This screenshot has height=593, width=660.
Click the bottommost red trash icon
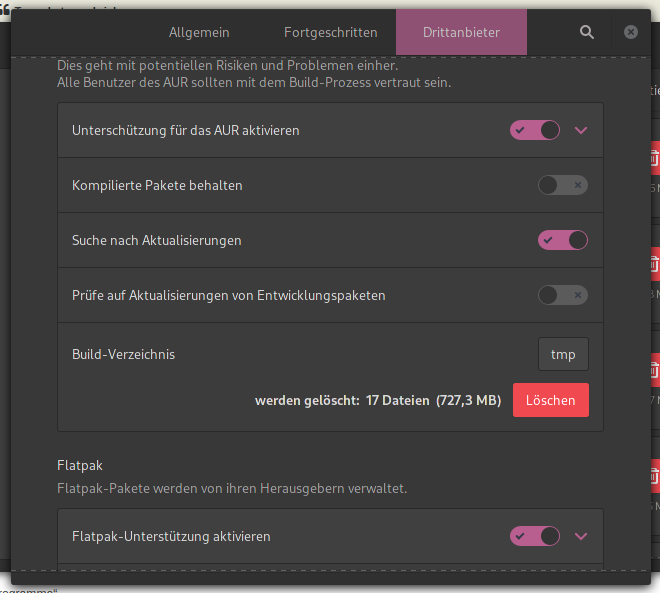(654, 471)
